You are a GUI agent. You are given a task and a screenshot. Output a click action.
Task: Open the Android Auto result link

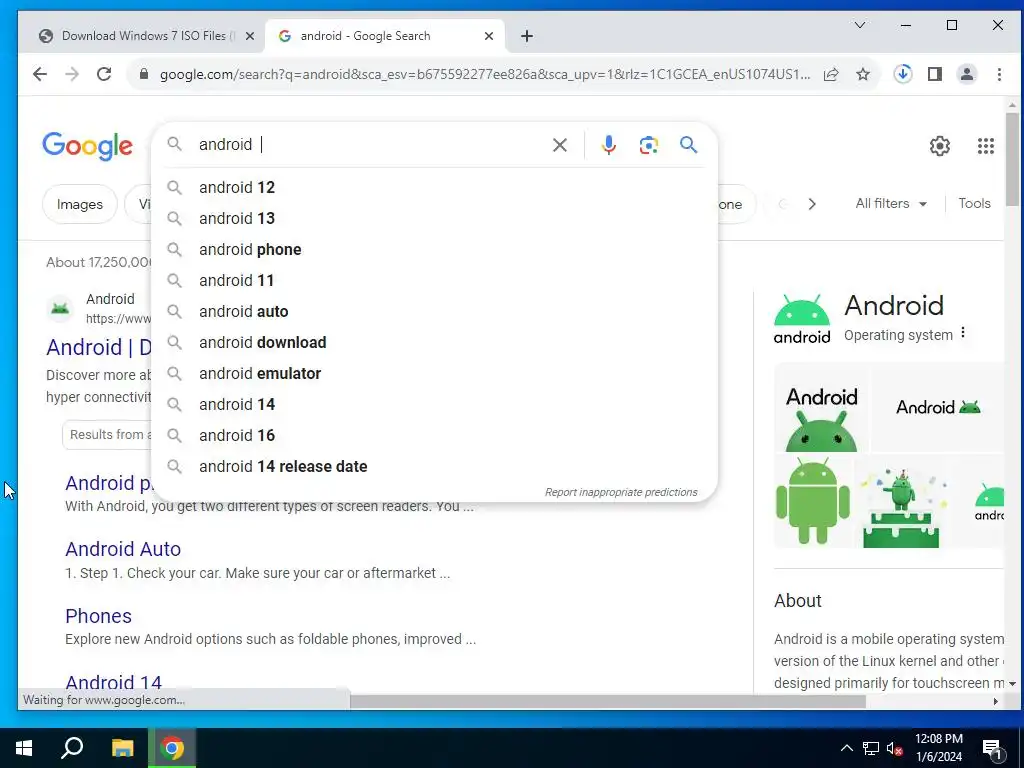click(x=123, y=549)
